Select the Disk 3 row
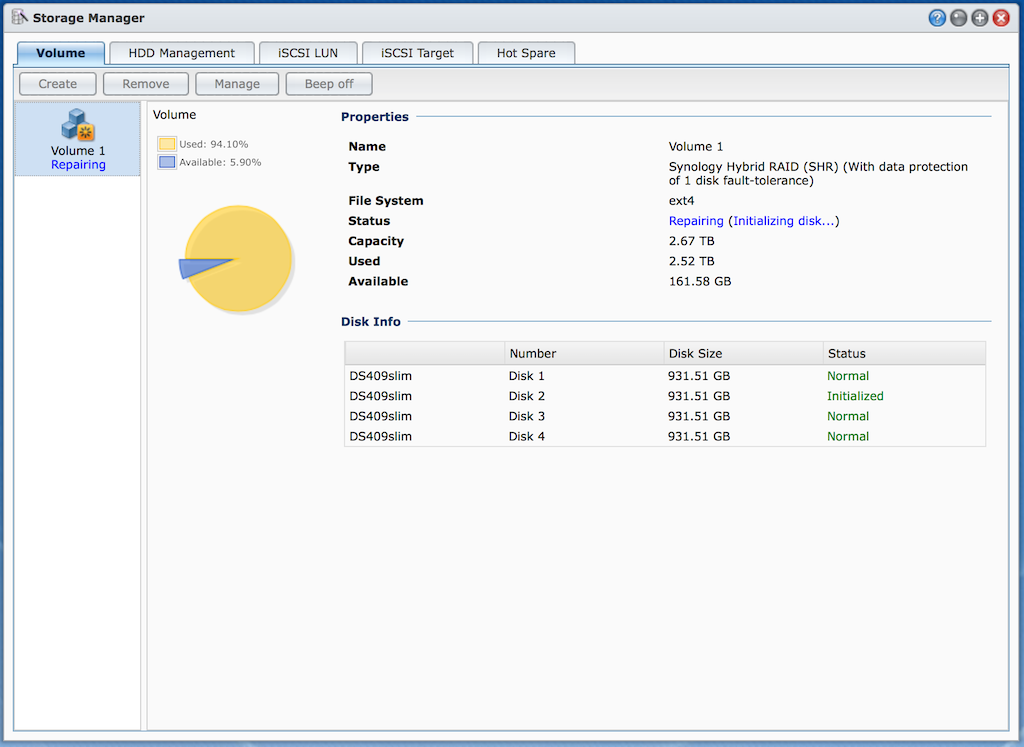This screenshot has width=1024, height=747. 665,416
